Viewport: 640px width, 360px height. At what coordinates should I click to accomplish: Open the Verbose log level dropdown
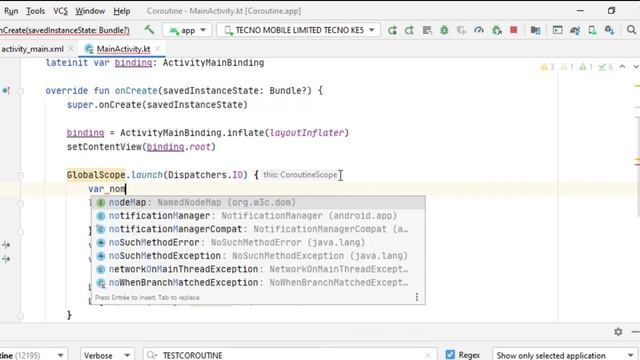click(x=107, y=355)
